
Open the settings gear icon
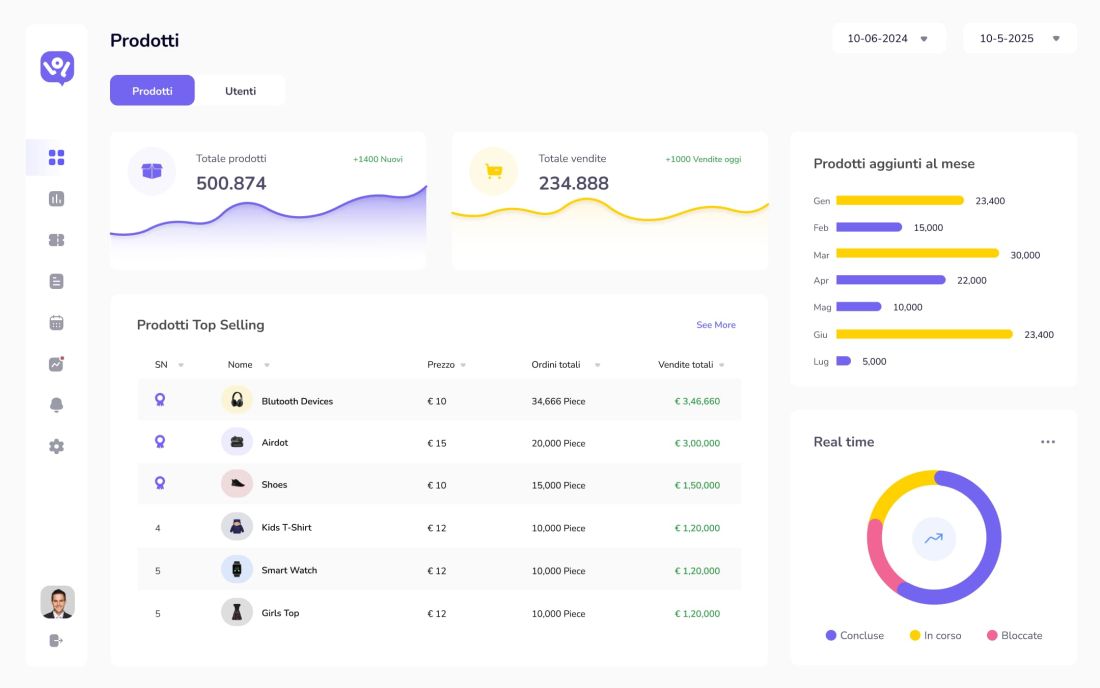point(56,446)
